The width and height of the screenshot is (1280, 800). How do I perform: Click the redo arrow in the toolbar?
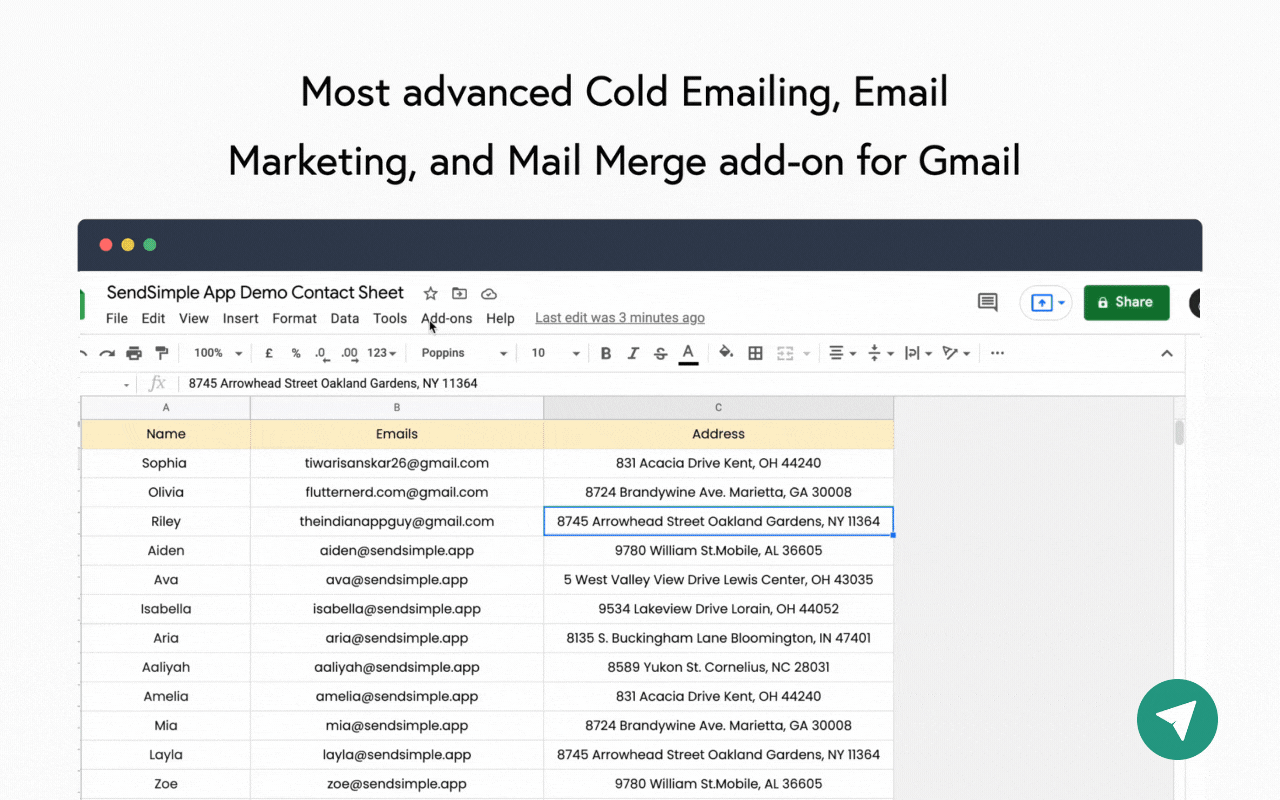coord(108,353)
